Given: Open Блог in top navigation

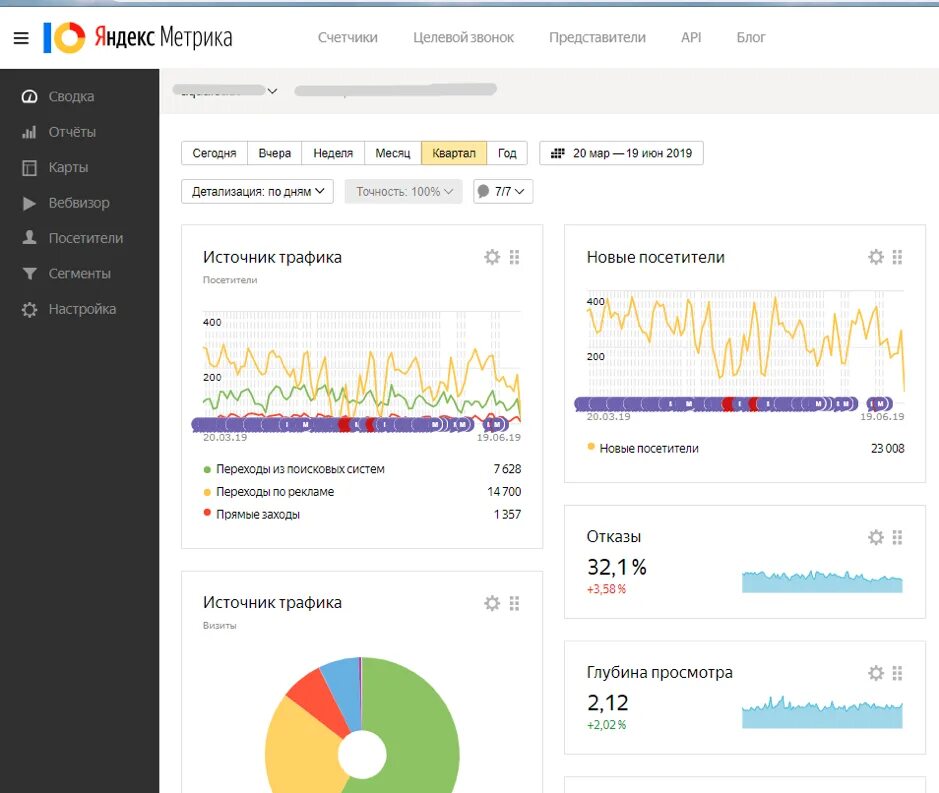Looking at the screenshot, I should [x=751, y=38].
